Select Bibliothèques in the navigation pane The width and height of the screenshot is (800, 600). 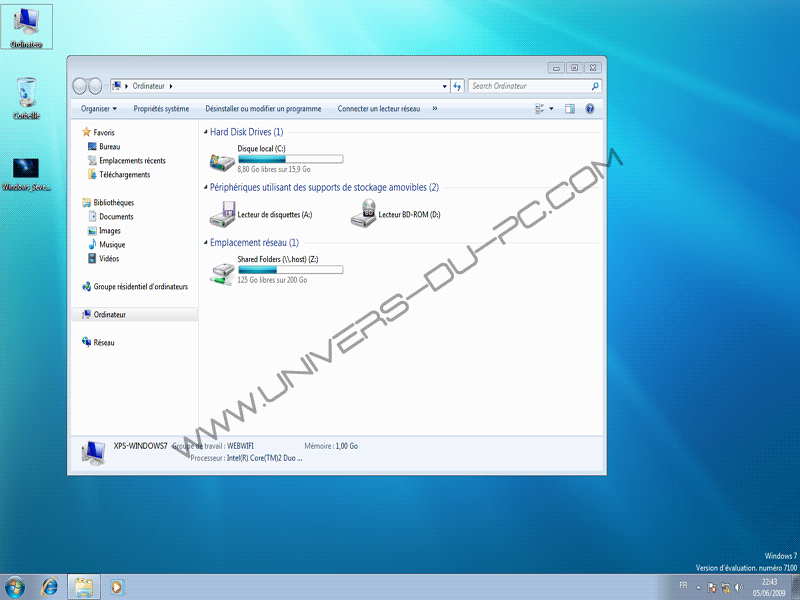coord(108,203)
